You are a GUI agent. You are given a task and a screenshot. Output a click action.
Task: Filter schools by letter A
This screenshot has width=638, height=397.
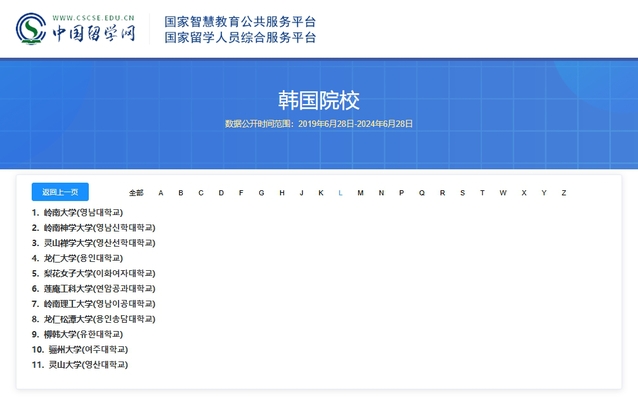pos(161,193)
